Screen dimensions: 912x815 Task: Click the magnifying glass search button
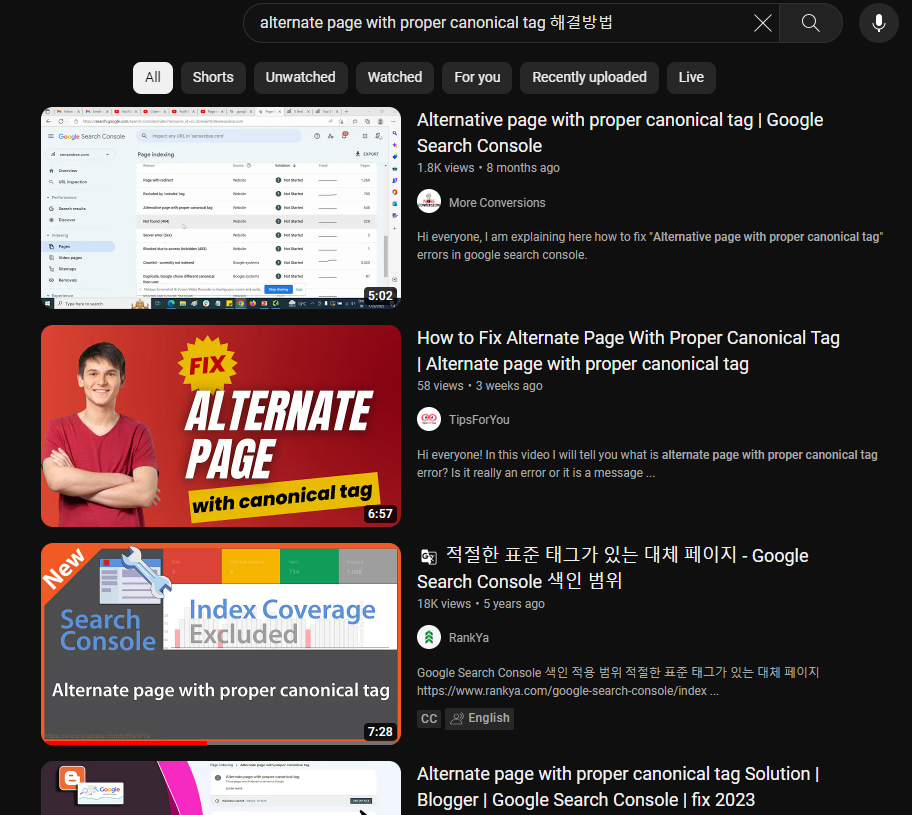pyautogui.click(x=811, y=23)
